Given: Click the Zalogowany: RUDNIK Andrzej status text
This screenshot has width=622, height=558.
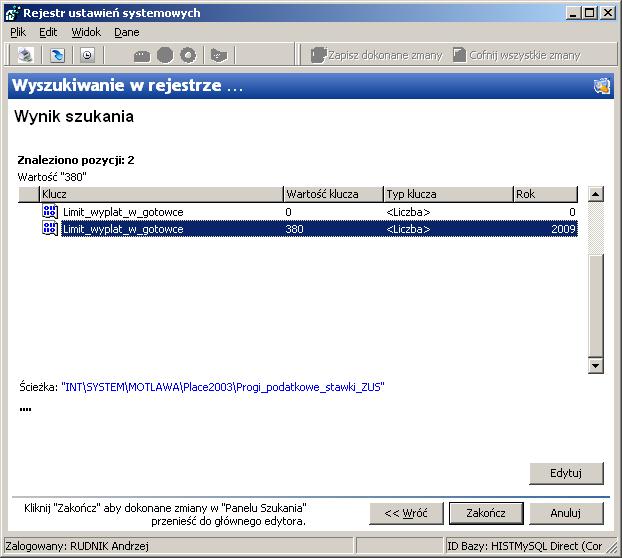Looking at the screenshot, I should click(77, 546).
